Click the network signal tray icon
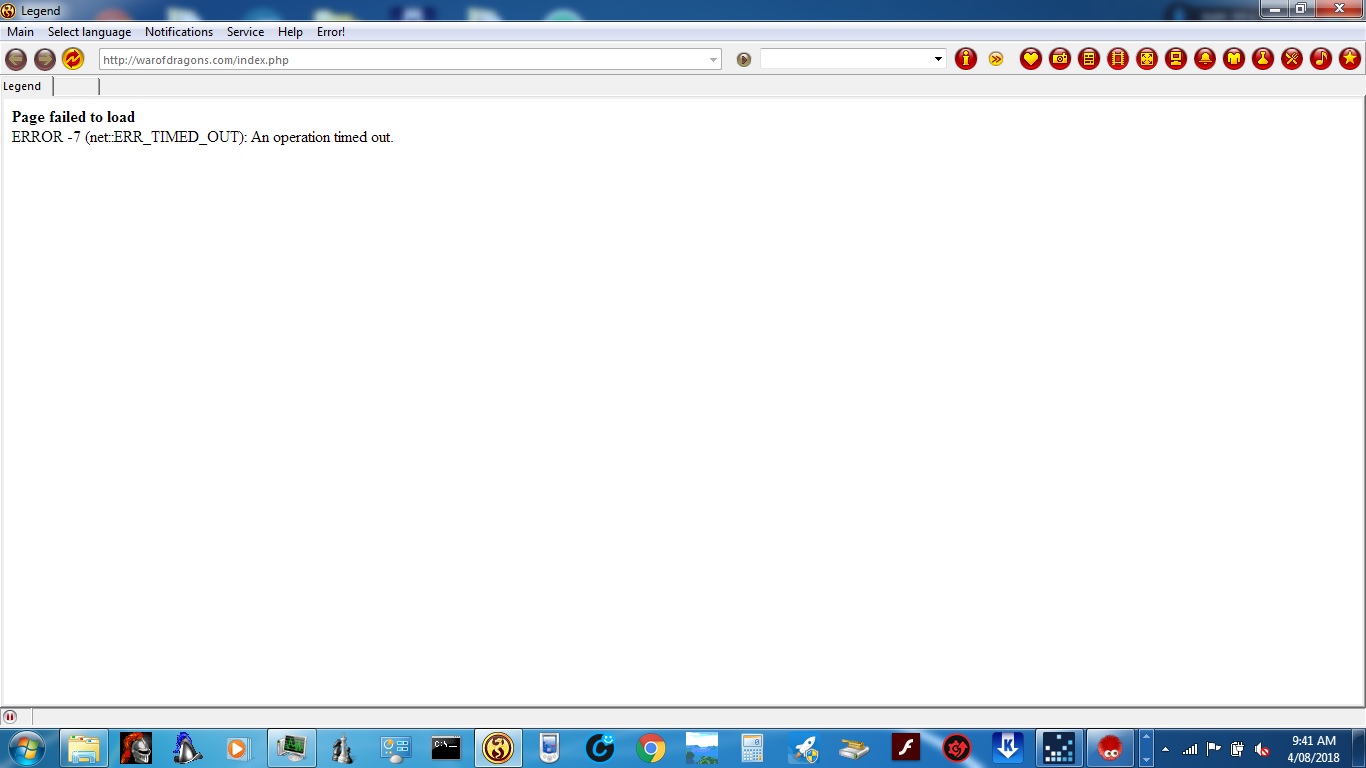The height and width of the screenshot is (768, 1366). 1190,749
